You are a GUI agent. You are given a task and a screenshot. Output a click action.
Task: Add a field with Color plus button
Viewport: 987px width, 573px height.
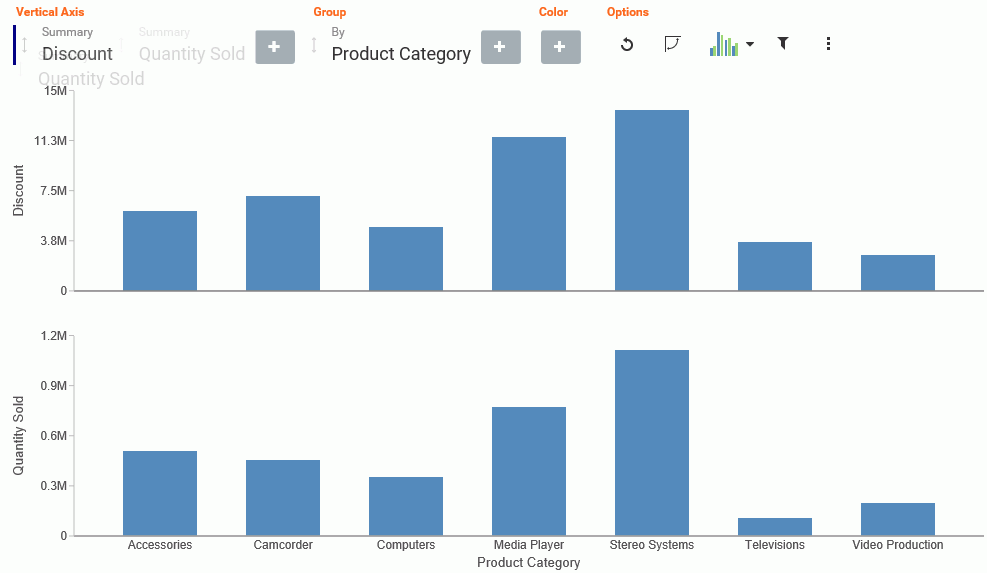[x=560, y=47]
